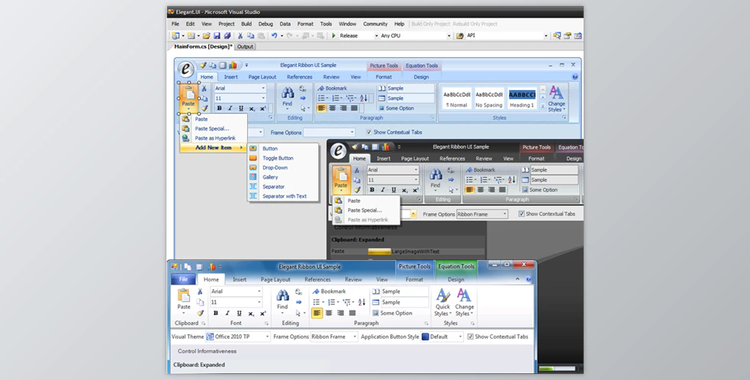Click the Cut scissors icon in Visual Studio toolbar
750x380 pixels.
click(241, 36)
